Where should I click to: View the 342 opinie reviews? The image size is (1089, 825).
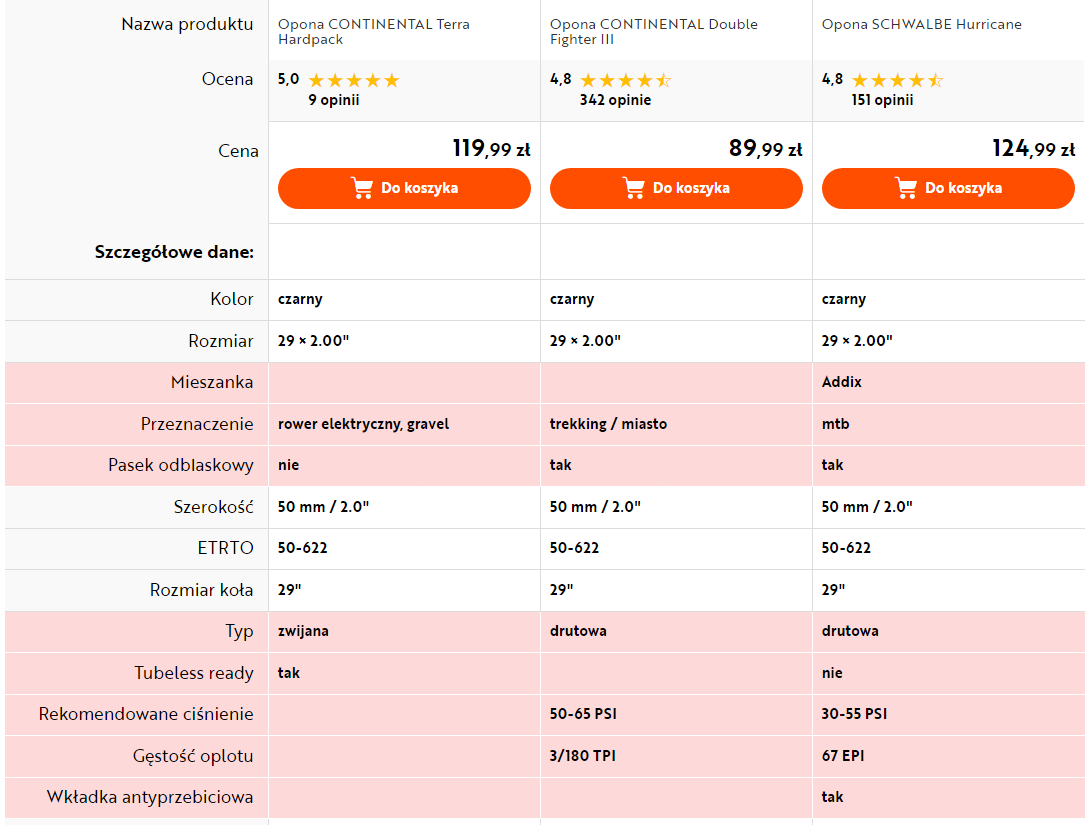pos(615,100)
